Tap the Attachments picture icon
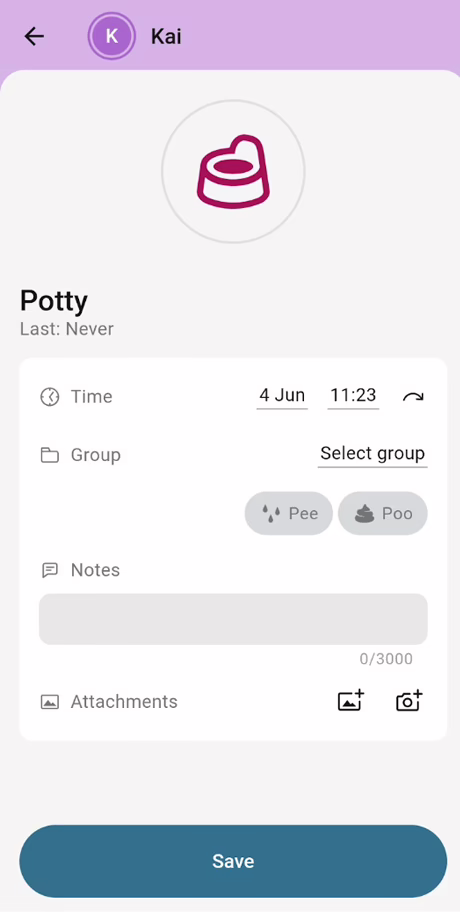The image size is (460, 912). 50,702
